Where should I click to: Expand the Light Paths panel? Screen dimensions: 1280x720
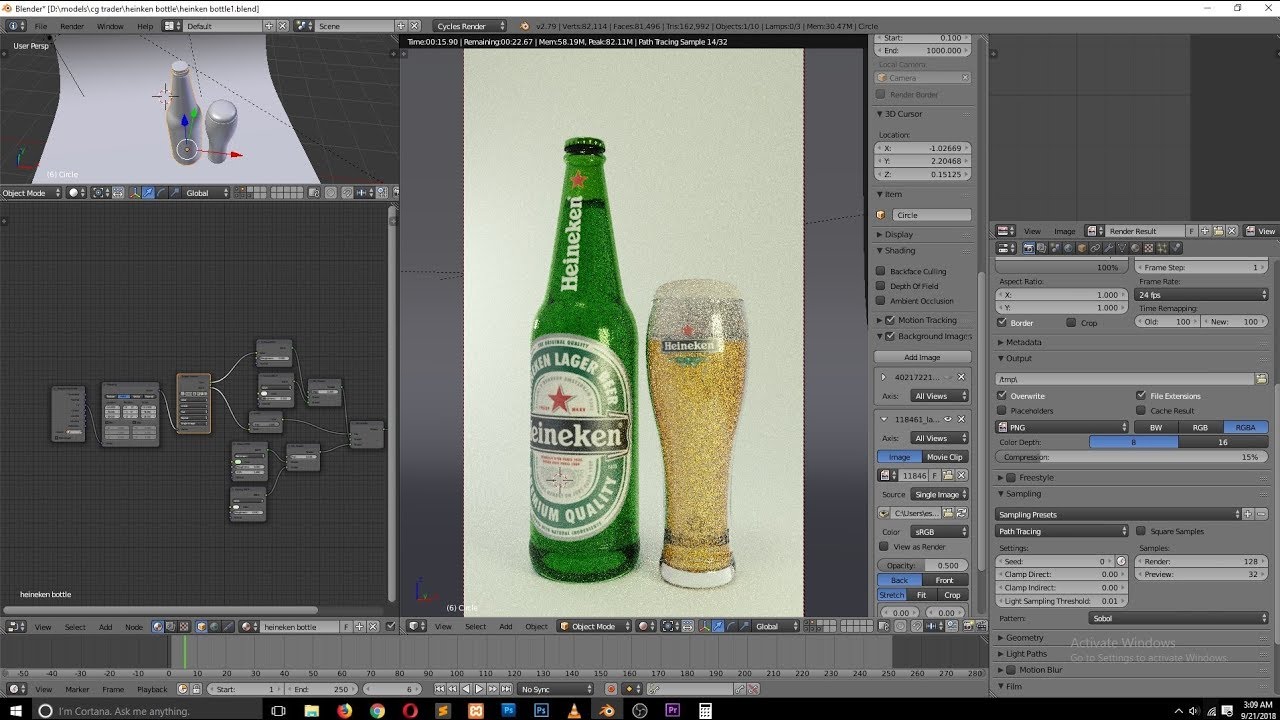[1024, 654]
